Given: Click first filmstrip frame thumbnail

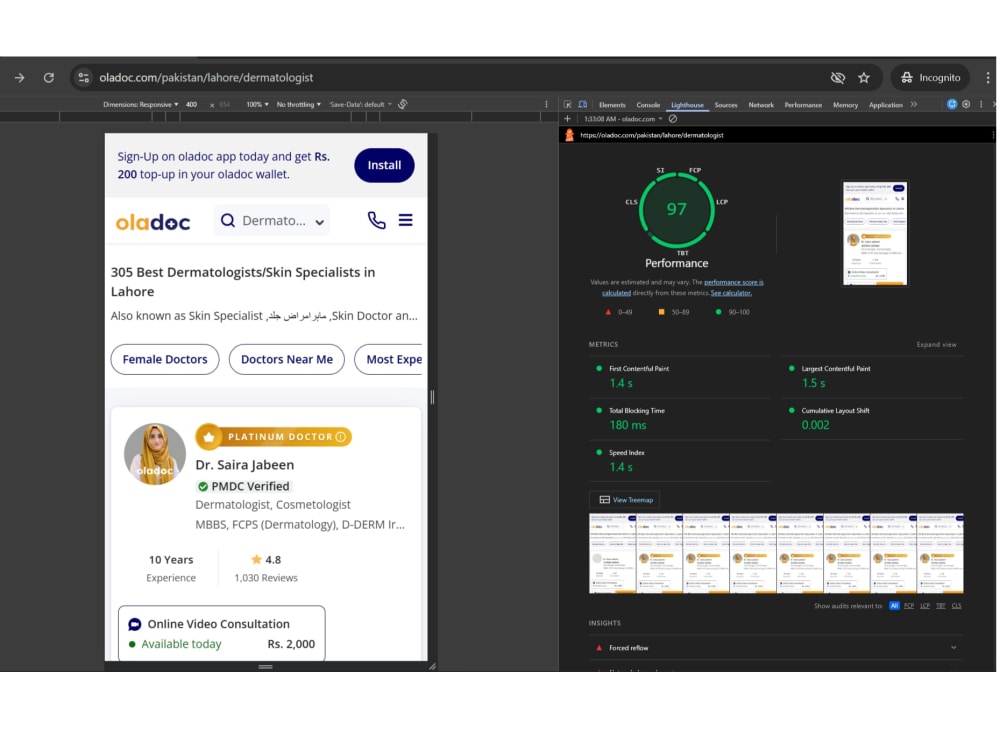Looking at the screenshot, I should pyautogui.click(x=612, y=554).
